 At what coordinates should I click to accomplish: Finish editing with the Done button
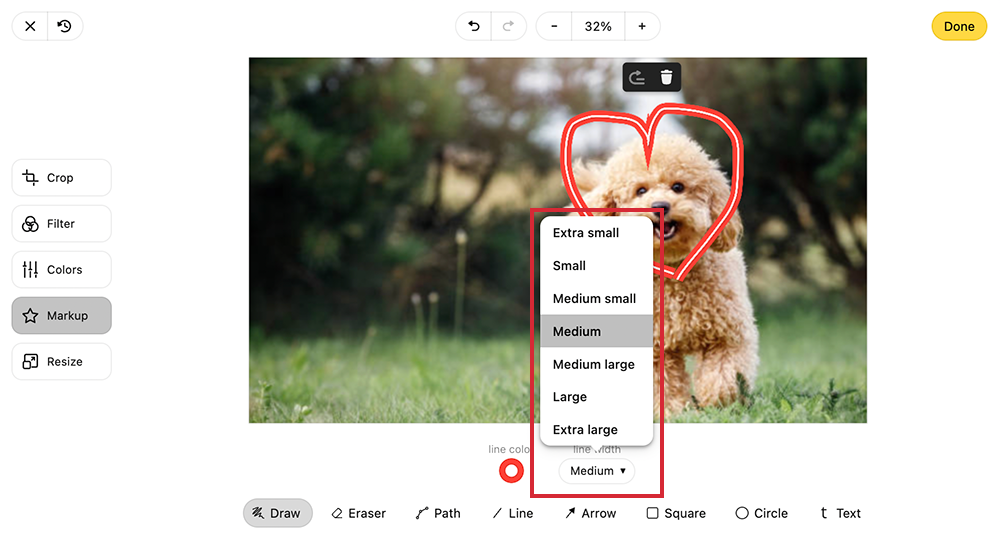click(959, 26)
